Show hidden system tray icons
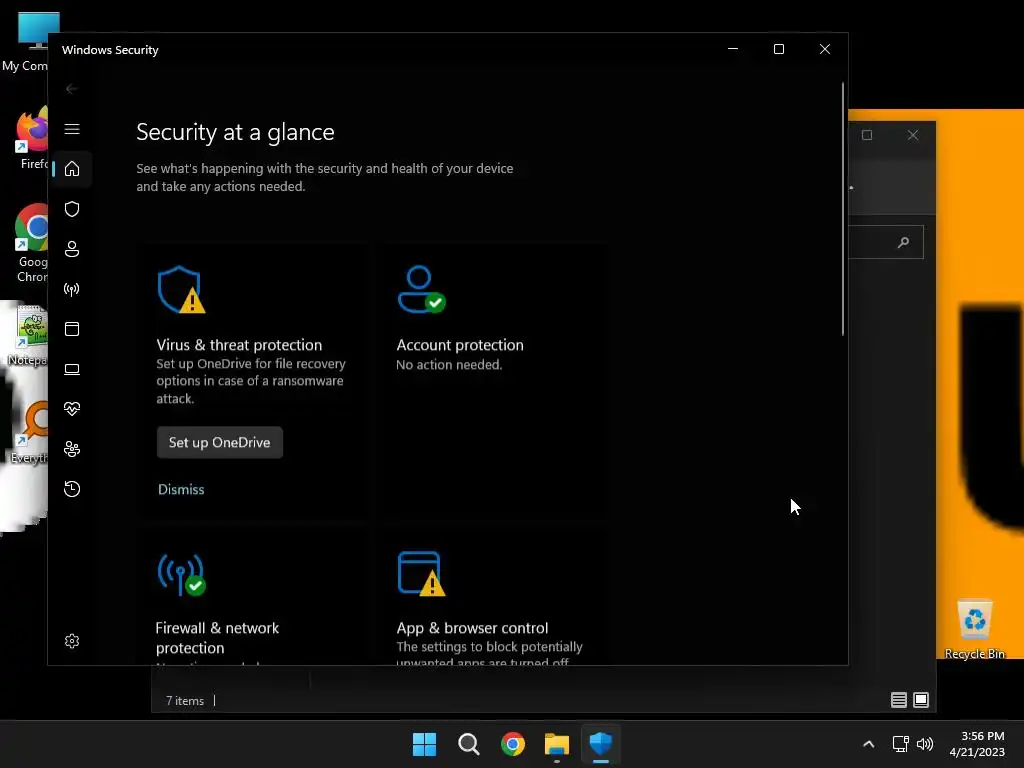The image size is (1024, 768). click(869, 744)
